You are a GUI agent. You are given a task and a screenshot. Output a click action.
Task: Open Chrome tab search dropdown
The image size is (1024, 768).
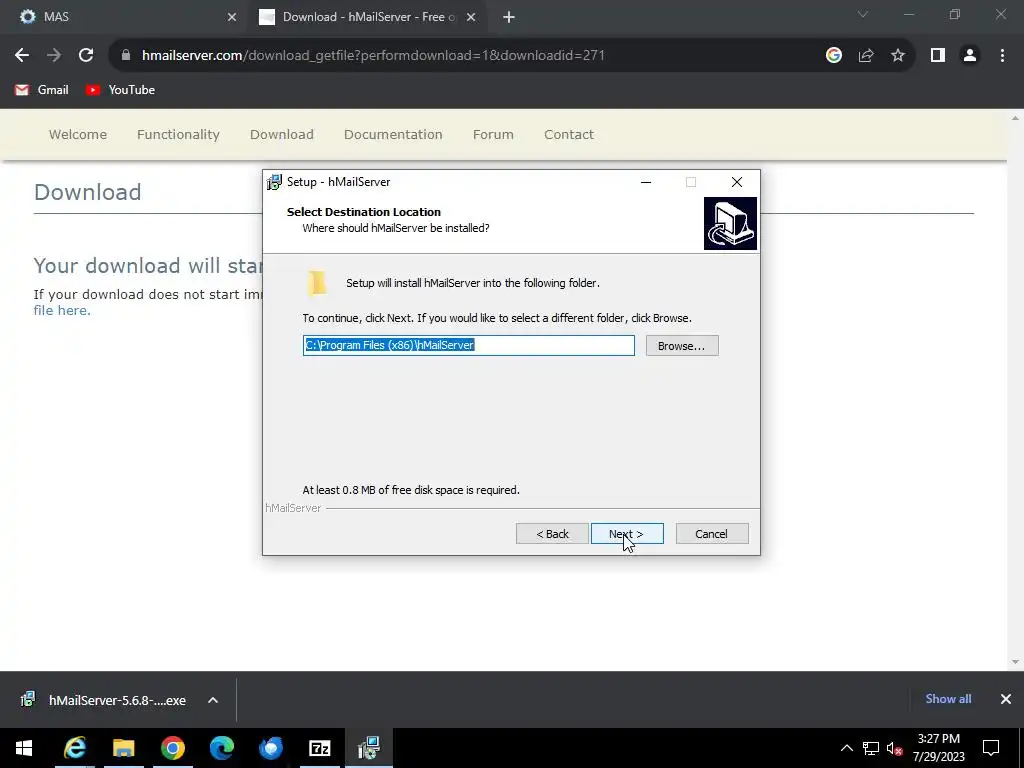pyautogui.click(x=863, y=14)
